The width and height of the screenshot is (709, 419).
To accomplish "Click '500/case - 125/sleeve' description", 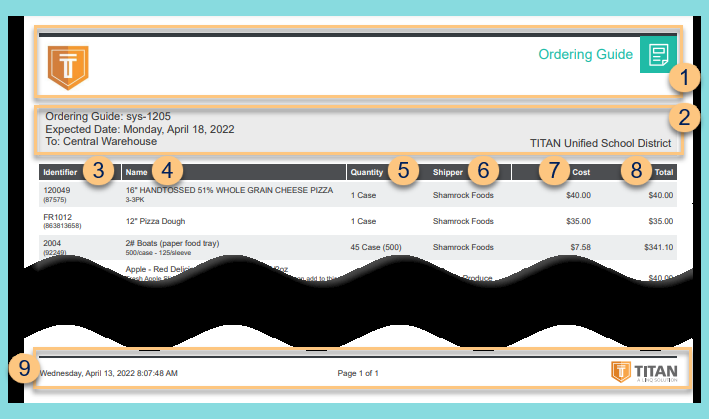I will click(x=158, y=253).
